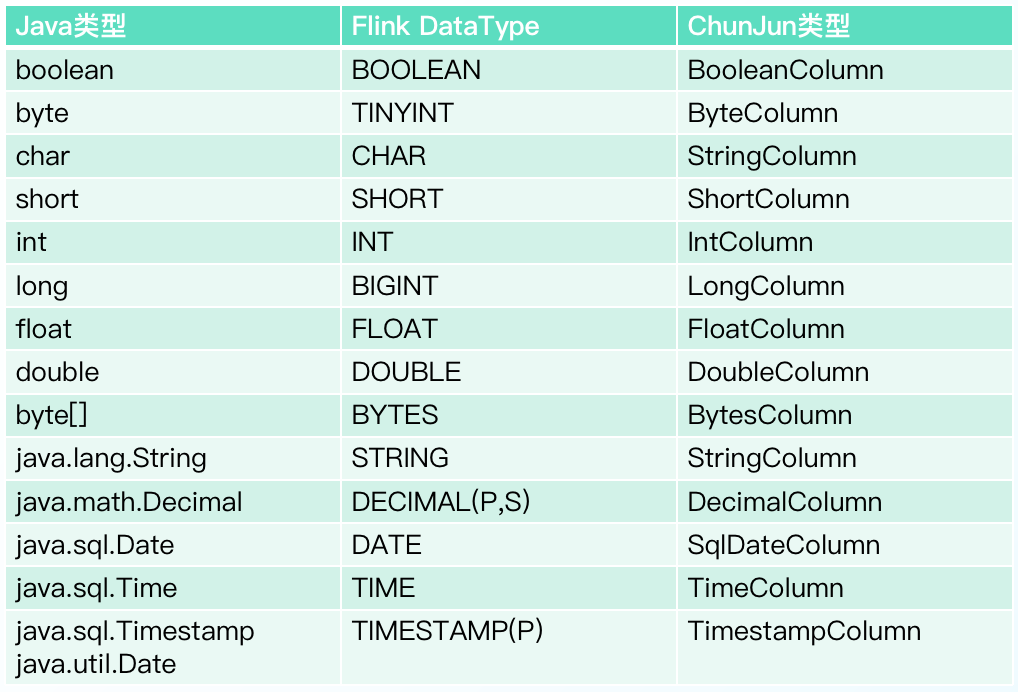Click the SqlDateColumn cell
The height and width of the screenshot is (692, 1018).
click(784, 545)
